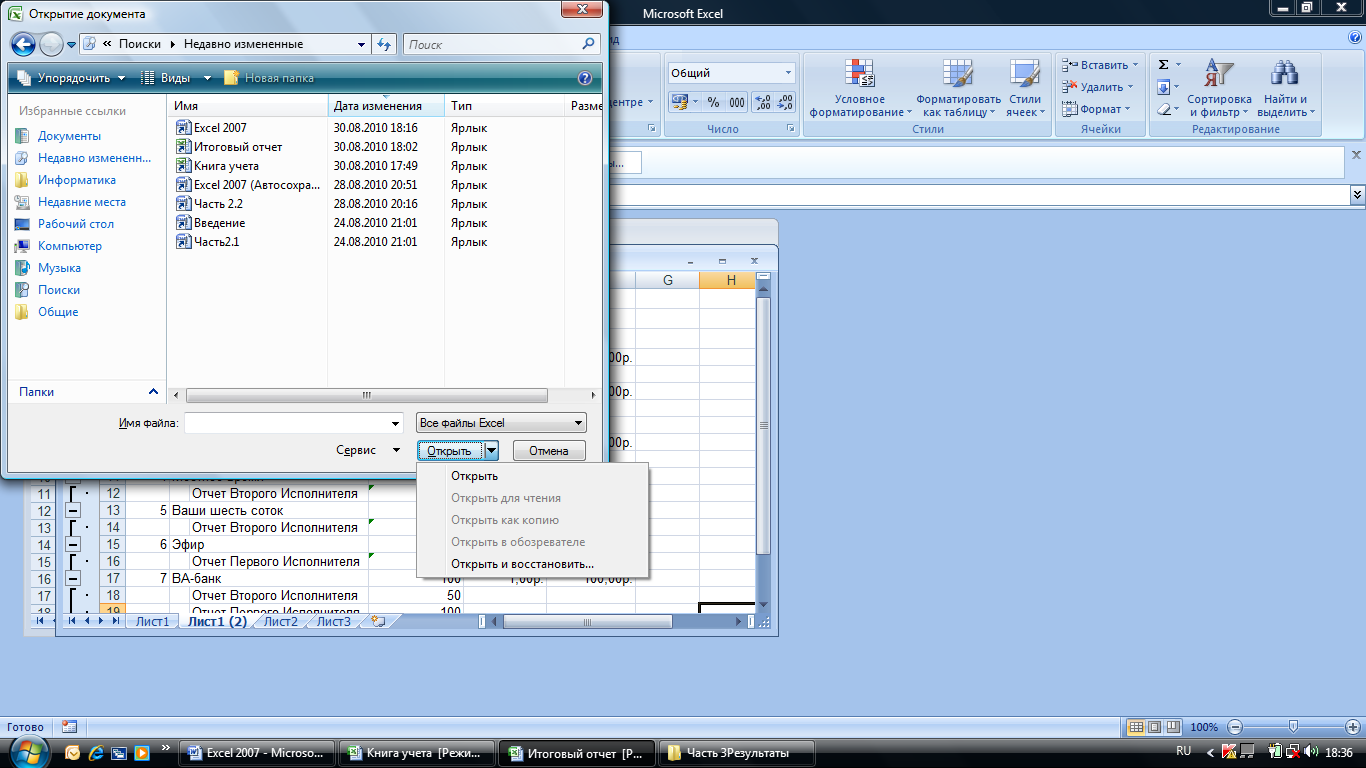
Task: Collapse group using minus on row 13
Action: click(73, 511)
